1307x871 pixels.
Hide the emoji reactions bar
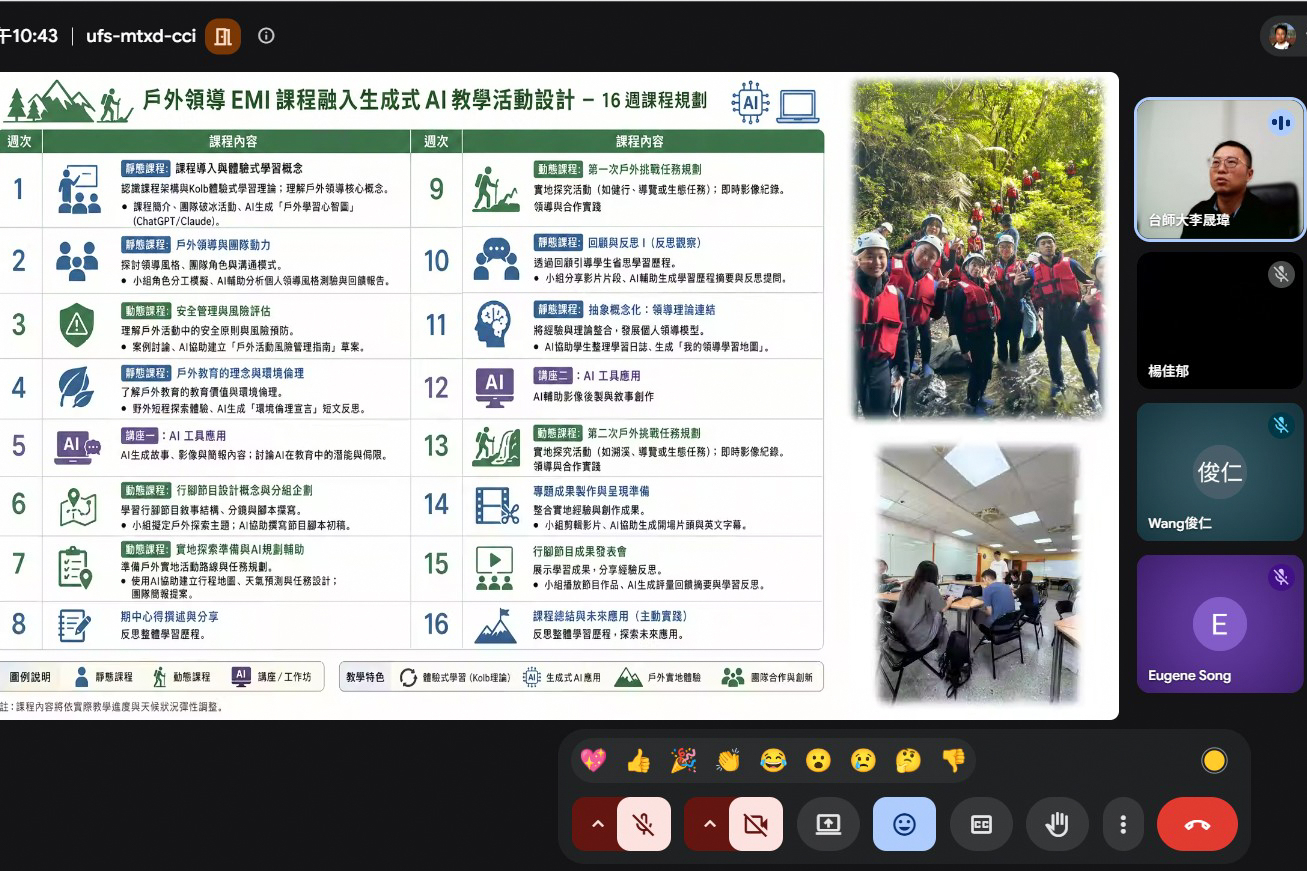pos(904,824)
